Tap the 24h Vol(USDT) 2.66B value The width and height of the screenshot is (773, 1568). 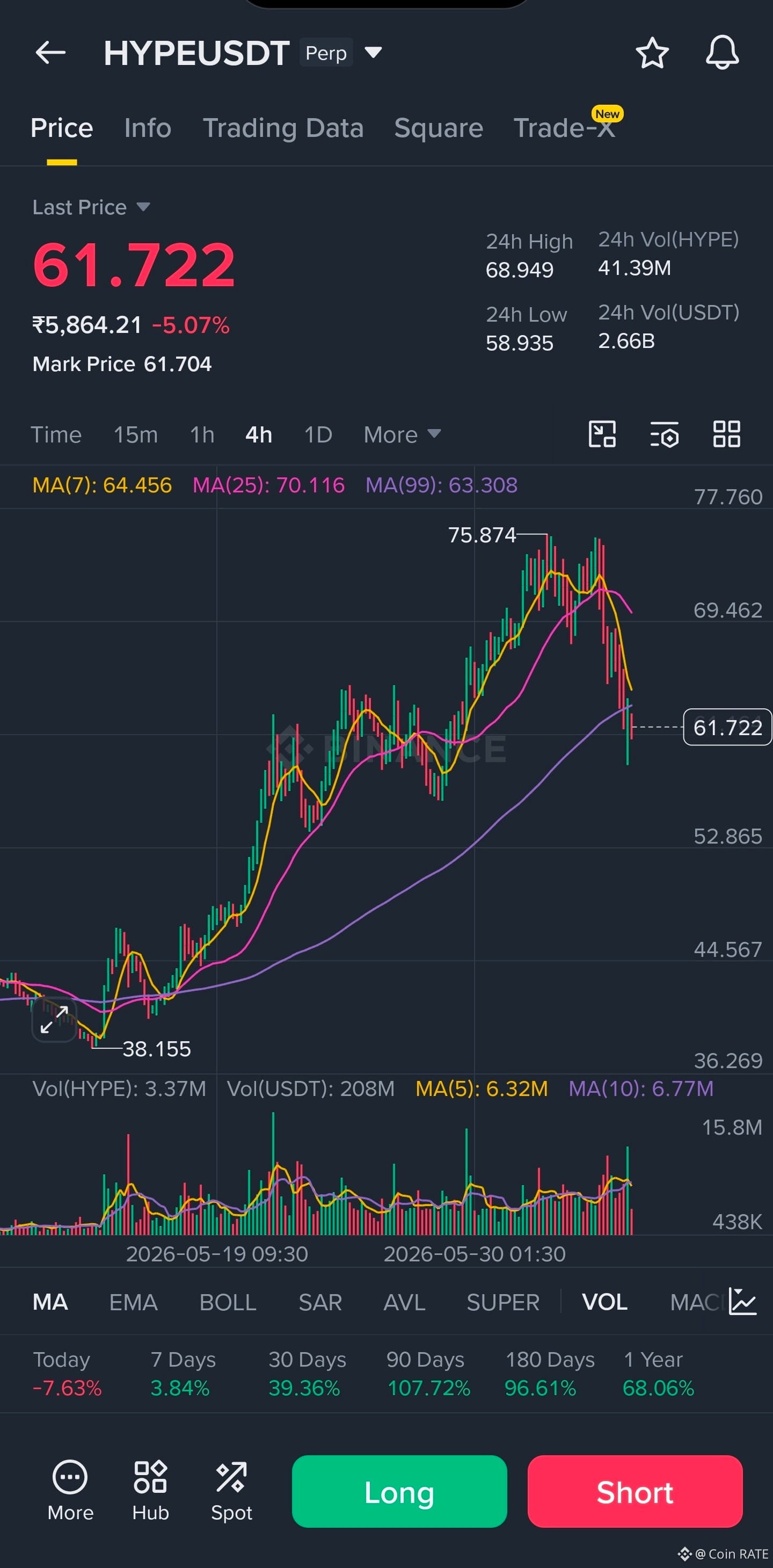[x=626, y=341]
